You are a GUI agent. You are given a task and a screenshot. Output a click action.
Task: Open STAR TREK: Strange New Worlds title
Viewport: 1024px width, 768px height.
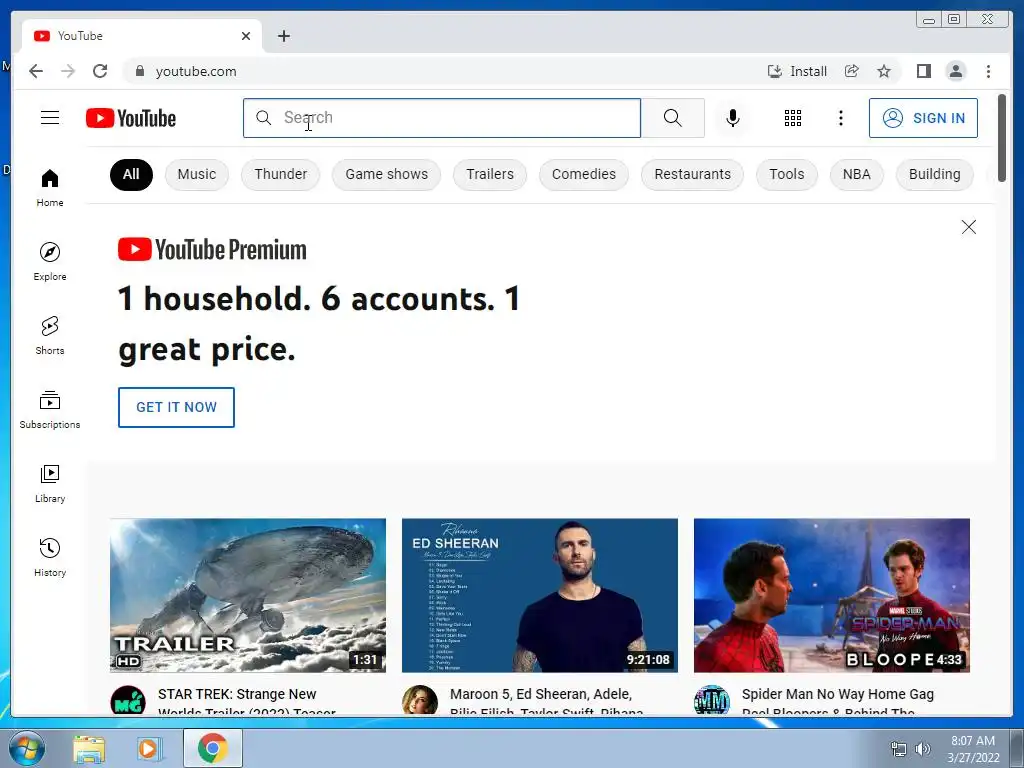pyautogui.click(x=247, y=701)
